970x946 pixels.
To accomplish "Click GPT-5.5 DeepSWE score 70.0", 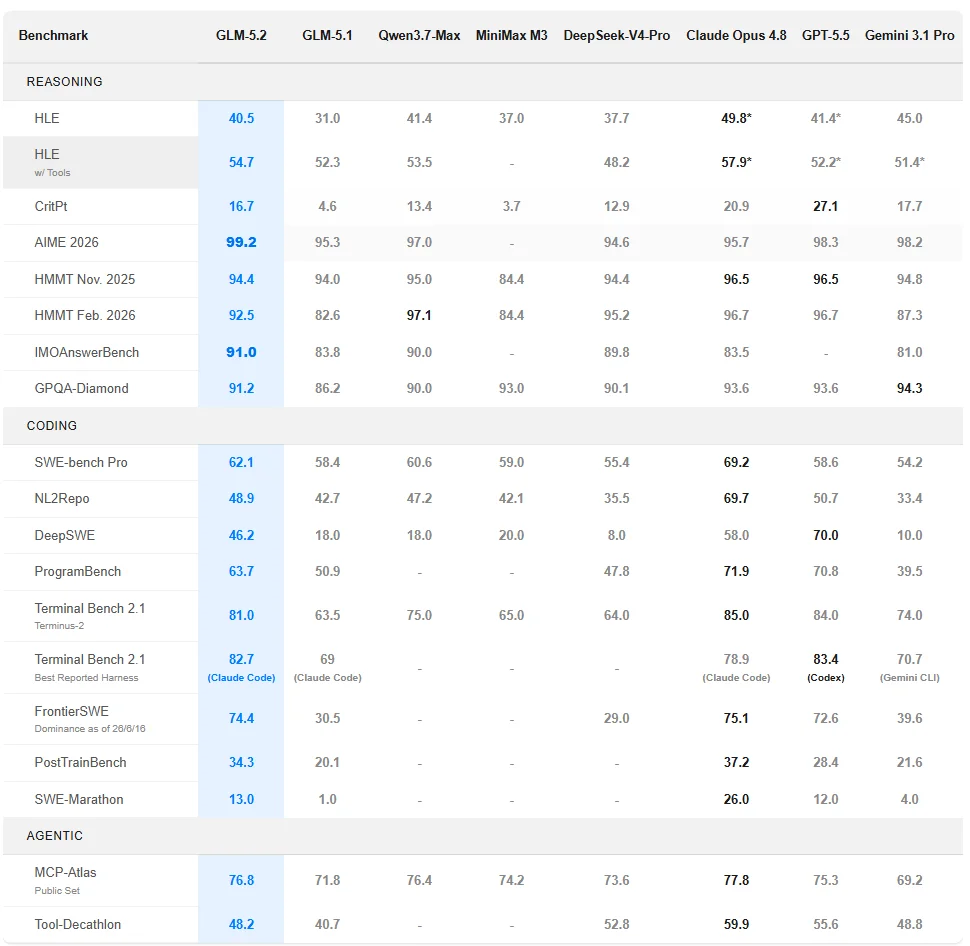I will point(825,535).
